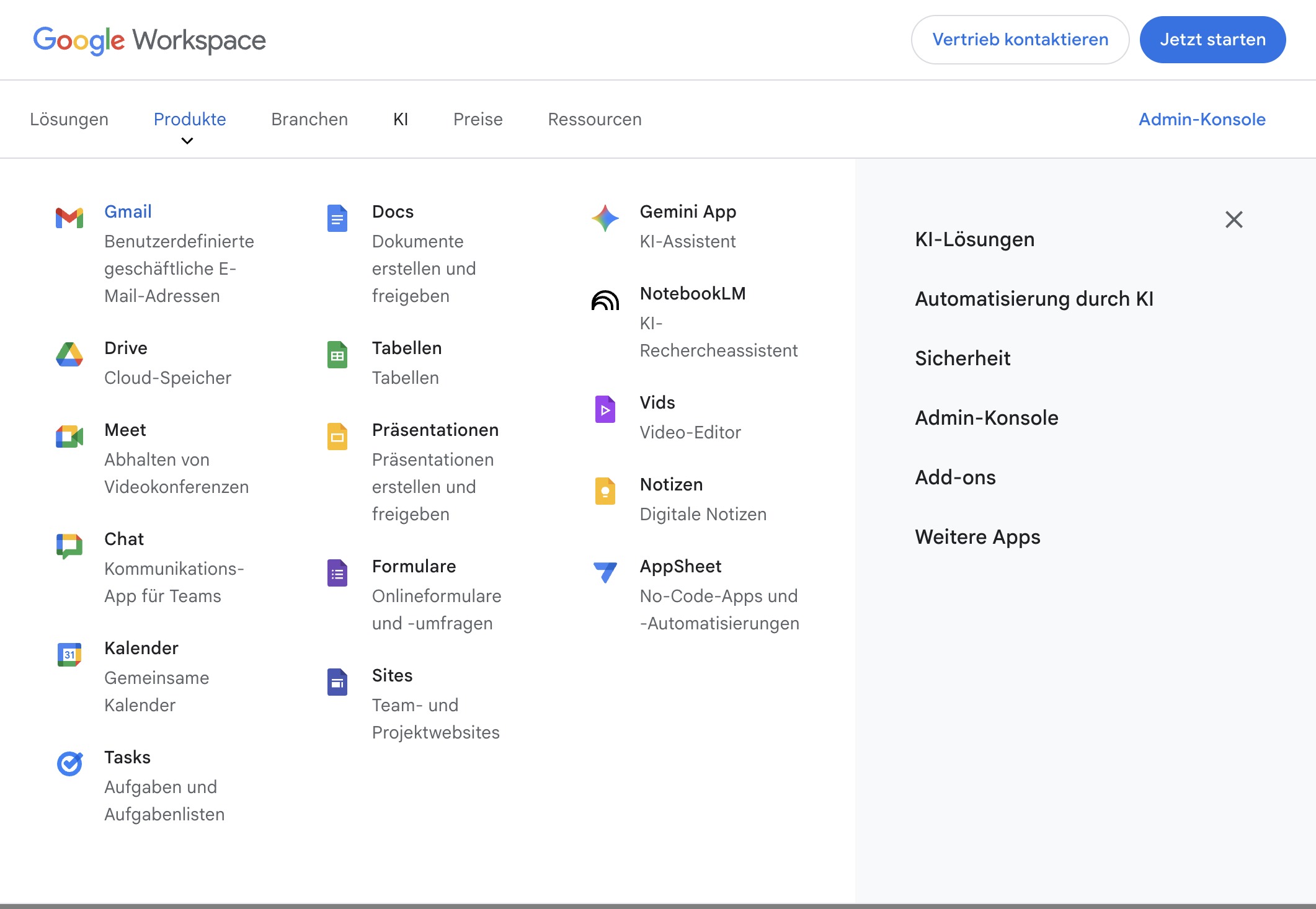
Task: Collapse the Produkte dropdown chevron
Action: tap(187, 141)
